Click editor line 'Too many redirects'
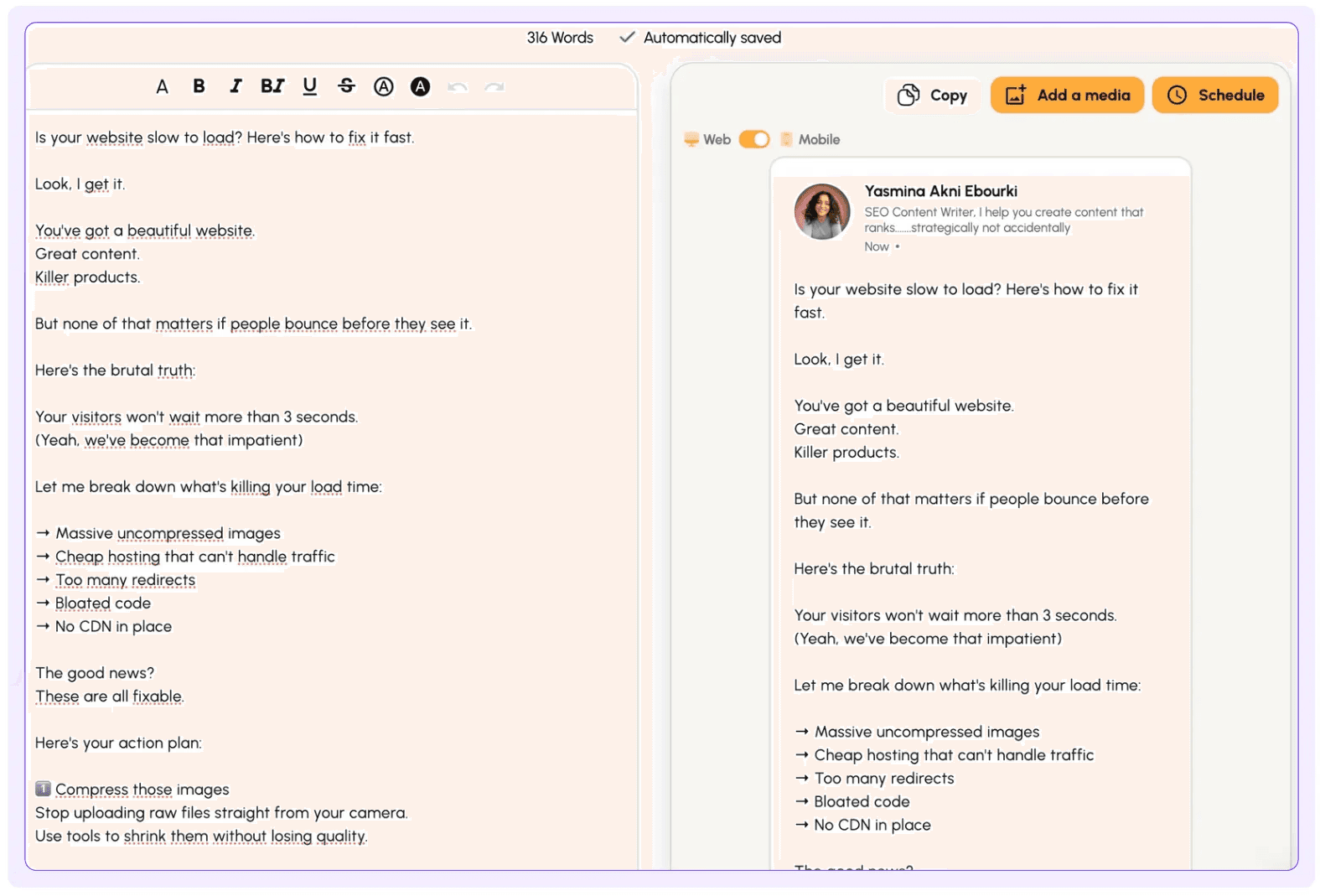Screen dimensions: 1320x896 116,580
